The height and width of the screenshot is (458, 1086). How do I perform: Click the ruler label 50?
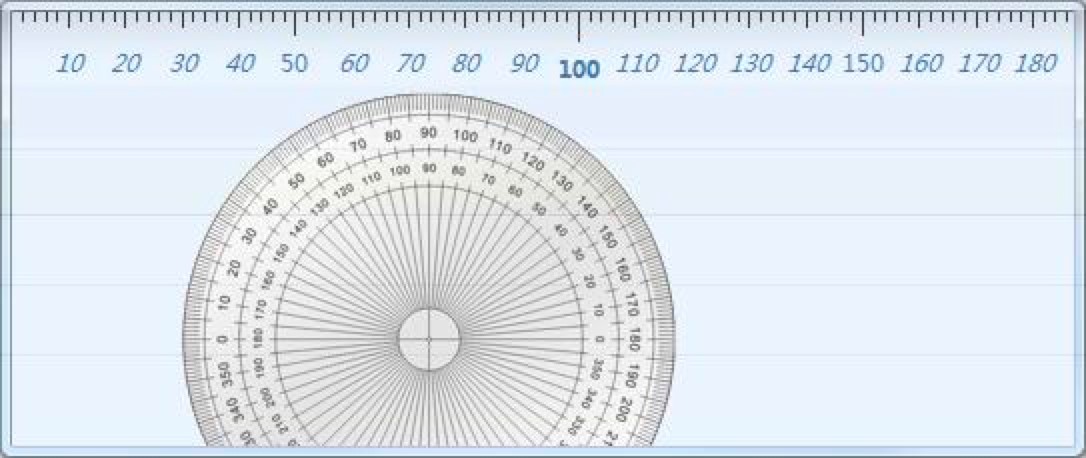click(x=294, y=64)
